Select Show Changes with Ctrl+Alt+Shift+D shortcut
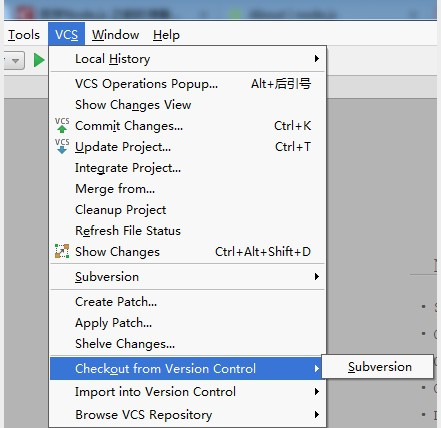The width and height of the screenshot is (441, 428). 188,252
